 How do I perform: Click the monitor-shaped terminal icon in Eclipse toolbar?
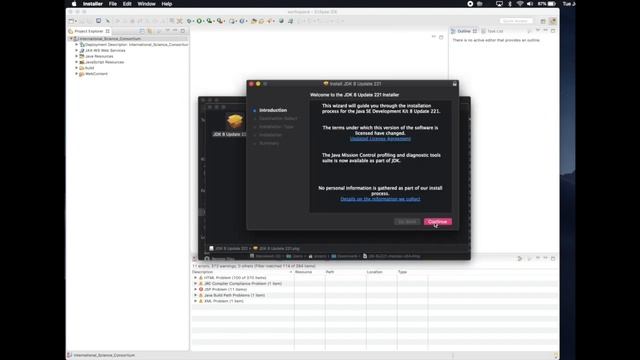pyautogui.click(x=98, y=21)
